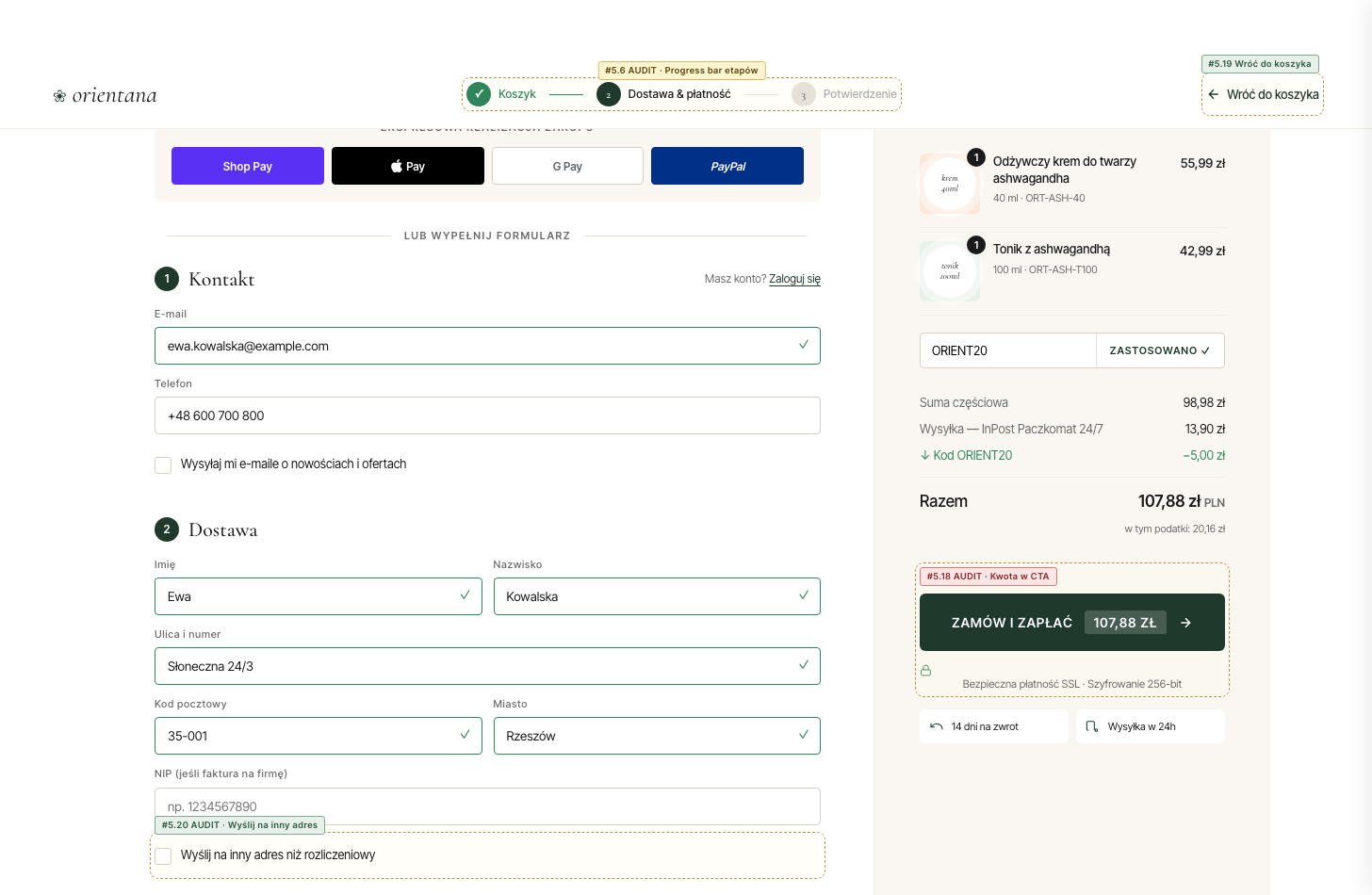1372x895 pixels.
Task: Click the NIP input field
Action: coord(487,806)
